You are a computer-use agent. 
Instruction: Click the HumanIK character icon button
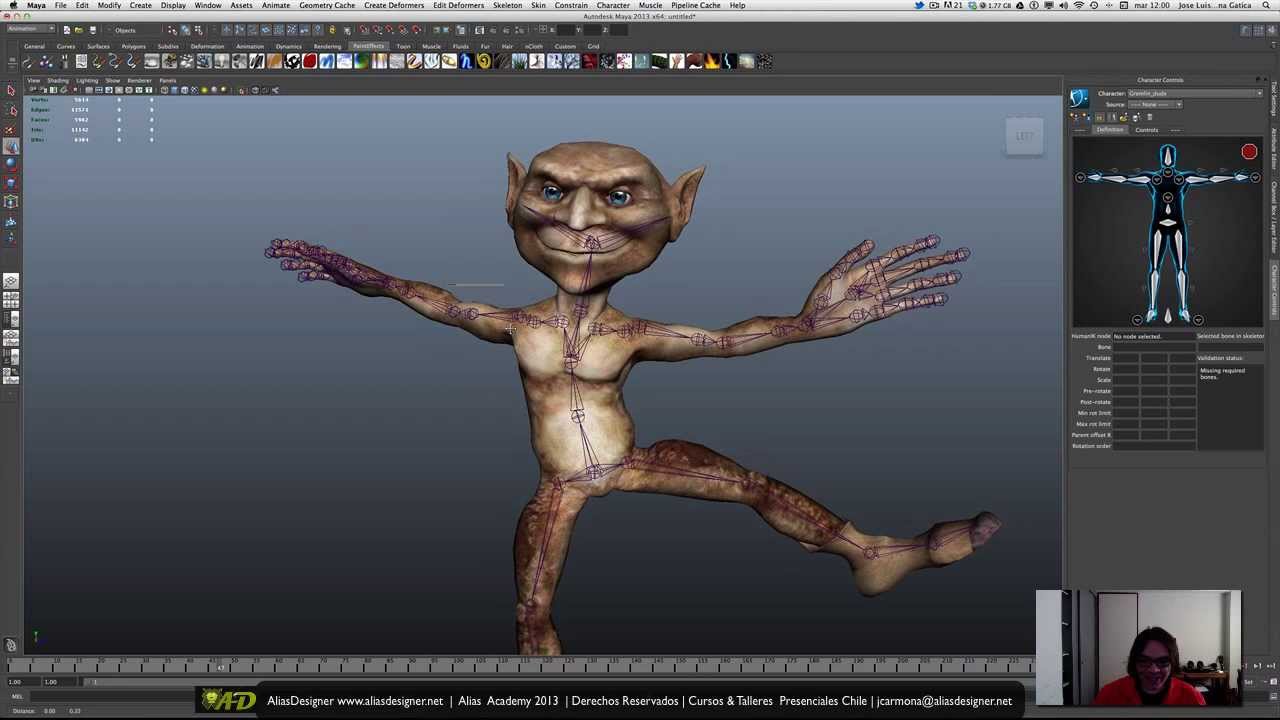[1078, 97]
